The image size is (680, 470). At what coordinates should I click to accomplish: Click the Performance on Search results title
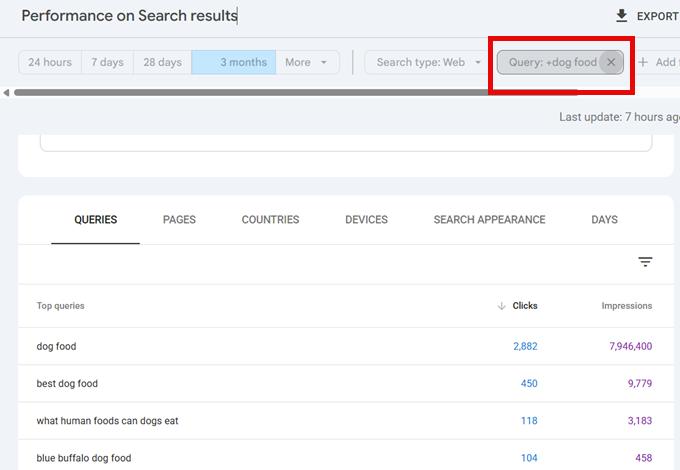tap(129, 16)
